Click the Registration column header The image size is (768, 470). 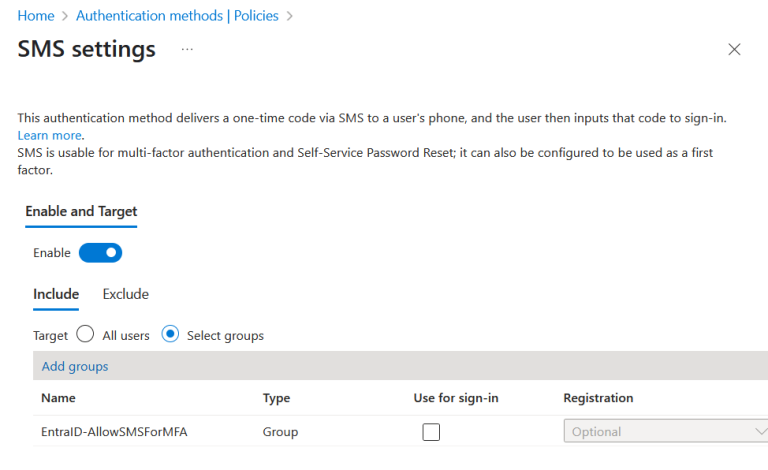598,398
